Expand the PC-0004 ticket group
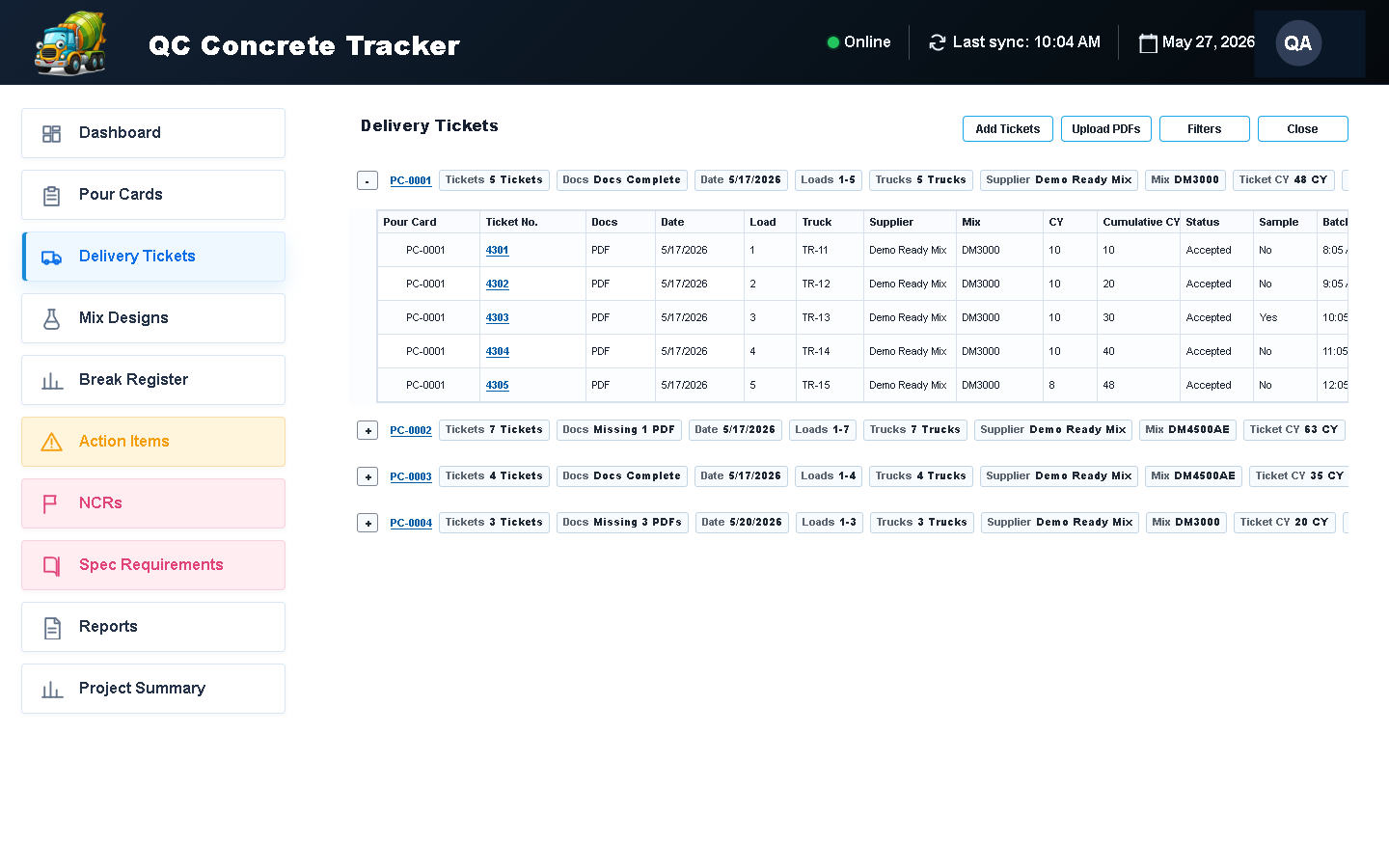The height and width of the screenshot is (868, 1389). point(368,523)
